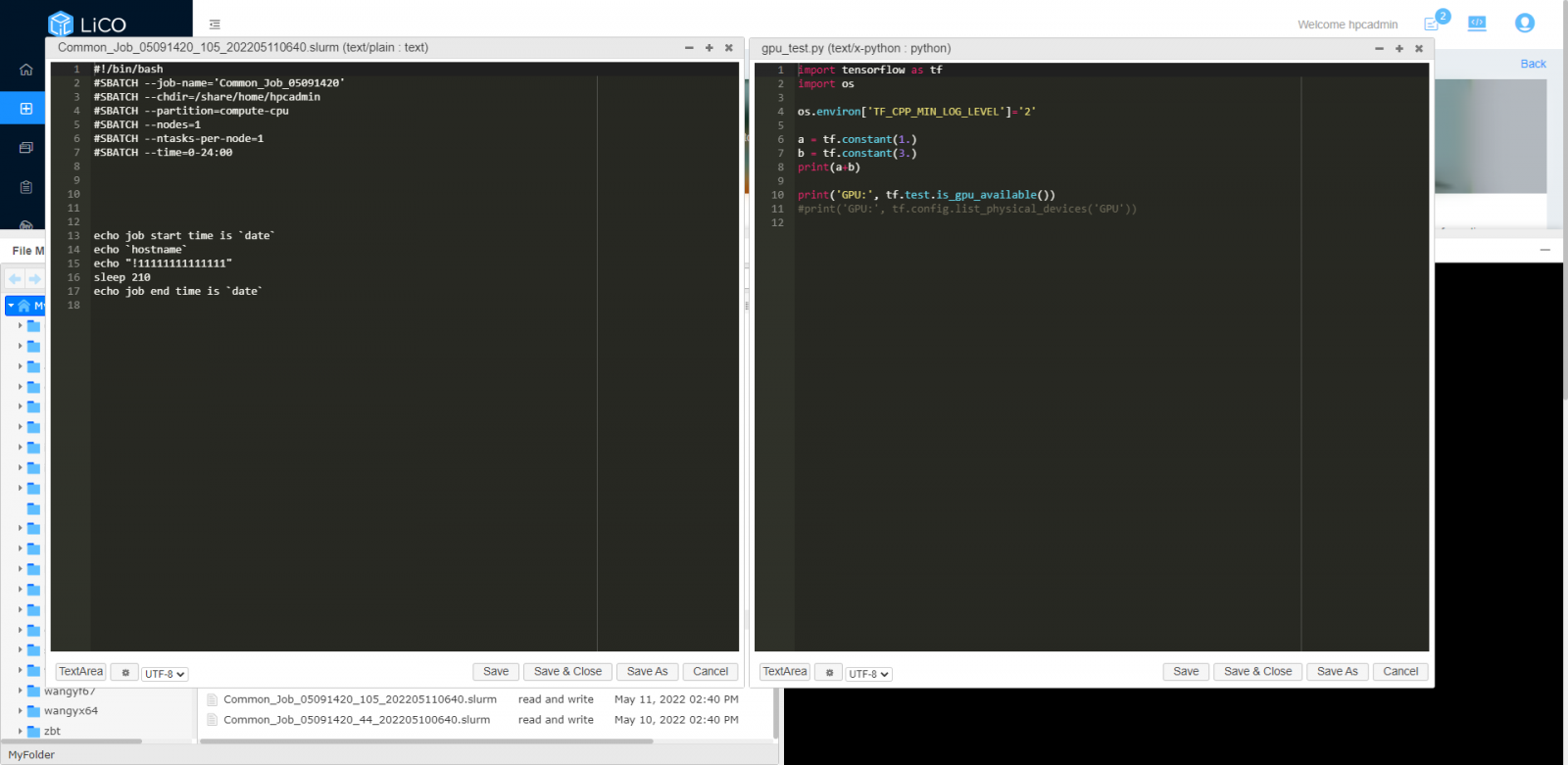Image resolution: width=1568 pixels, height=765 pixels.
Task: Open UTF-8 encoding dropdown in slurm editor
Action: pyautogui.click(x=165, y=674)
